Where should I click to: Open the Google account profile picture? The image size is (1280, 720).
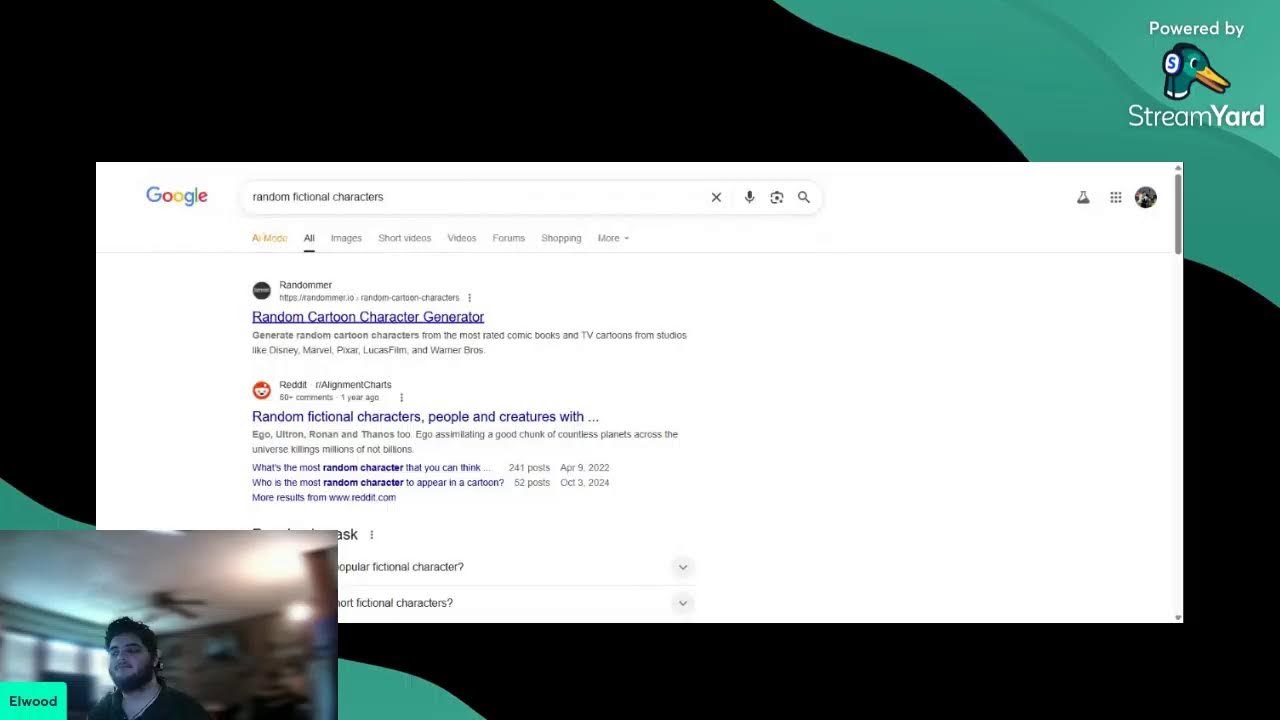coord(1146,197)
